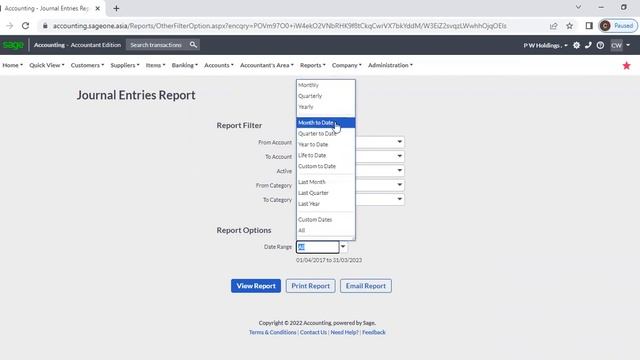Click the Search transactions field
This screenshot has width=640, height=360.
pos(157,45)
